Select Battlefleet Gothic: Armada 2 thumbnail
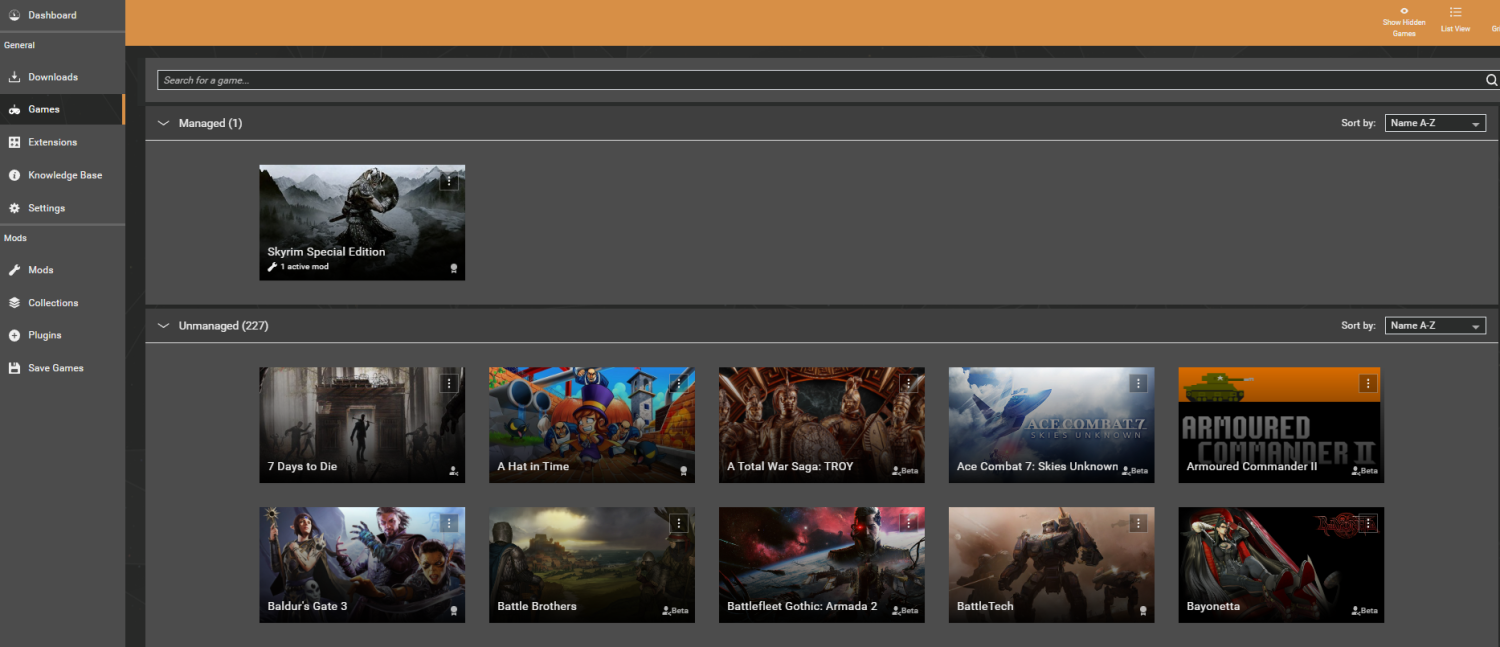Image resolution: width=1500 pixels, height=647 pixels. [822, 564]
